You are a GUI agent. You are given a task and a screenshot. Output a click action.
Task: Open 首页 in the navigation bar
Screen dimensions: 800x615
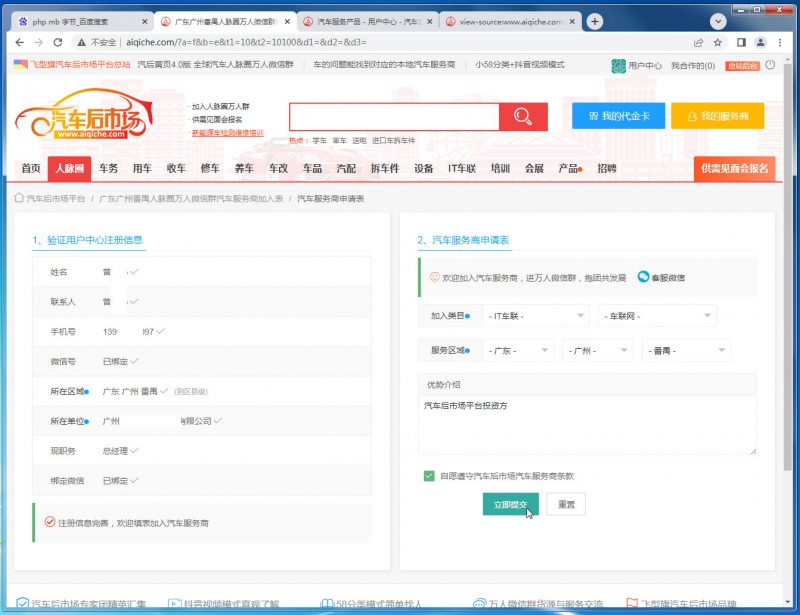[x=31, y=168]
